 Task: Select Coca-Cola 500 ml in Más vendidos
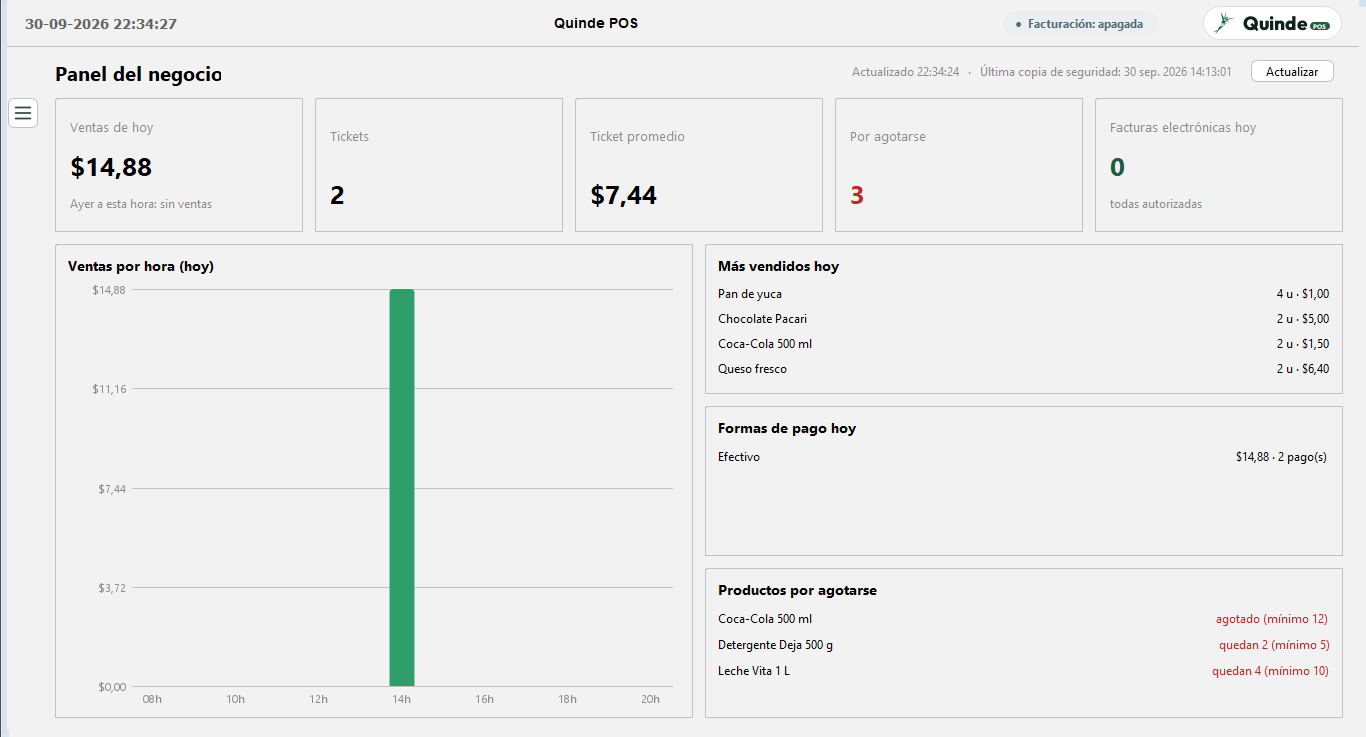tap(1024, 344)
